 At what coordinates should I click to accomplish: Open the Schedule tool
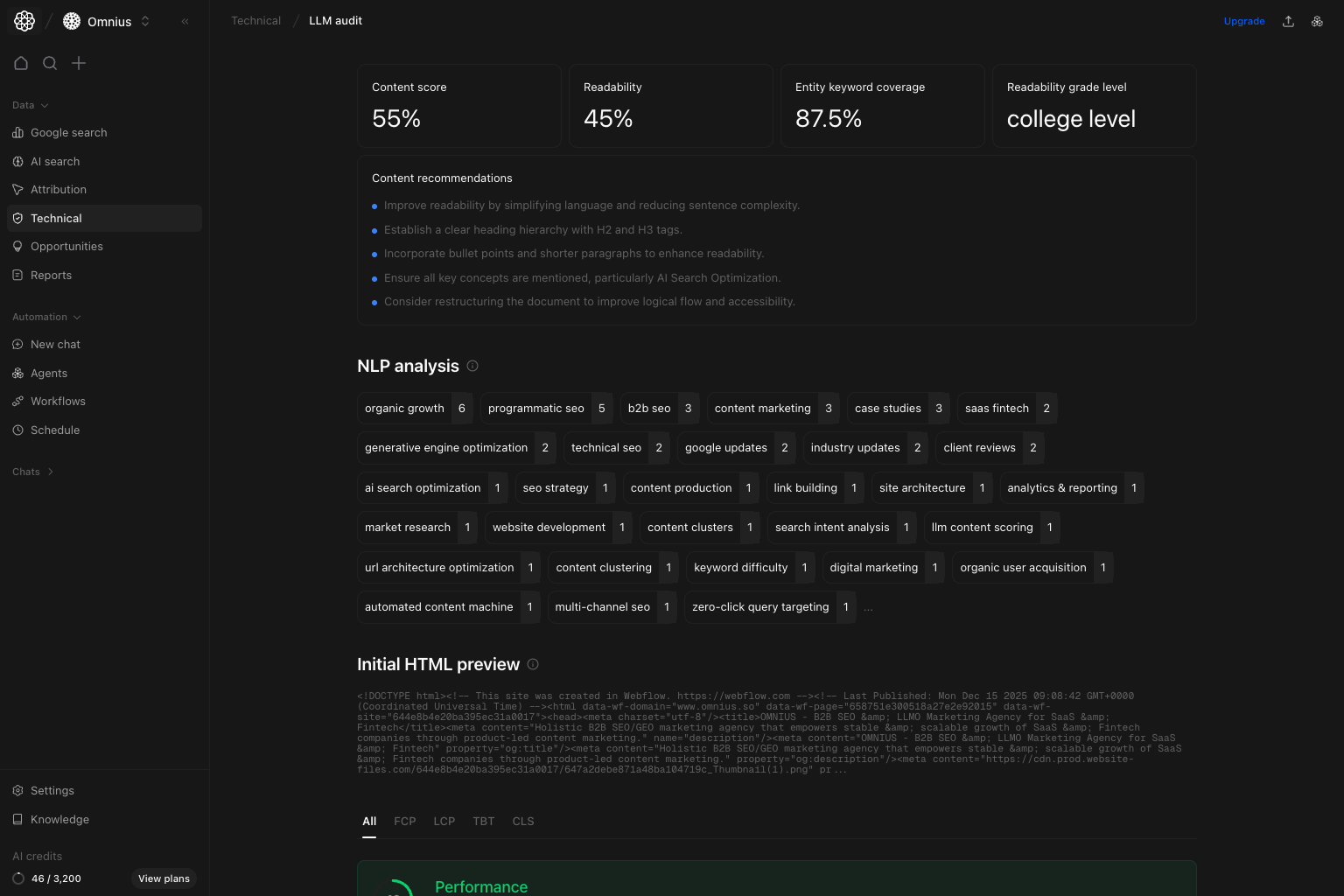[55, 430]
